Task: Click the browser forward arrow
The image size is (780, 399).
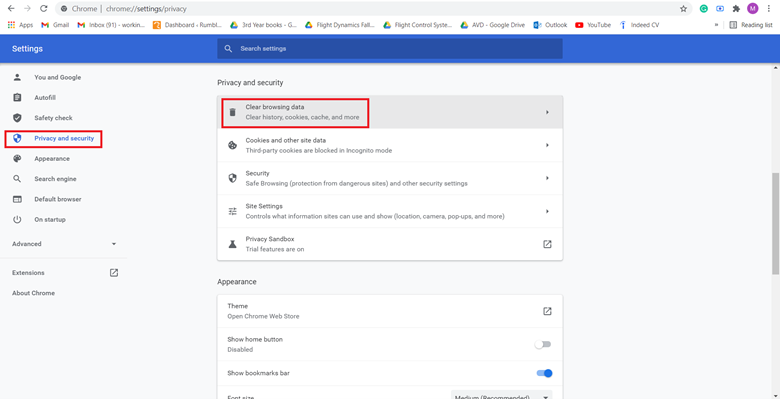Action: pos(27,8)
